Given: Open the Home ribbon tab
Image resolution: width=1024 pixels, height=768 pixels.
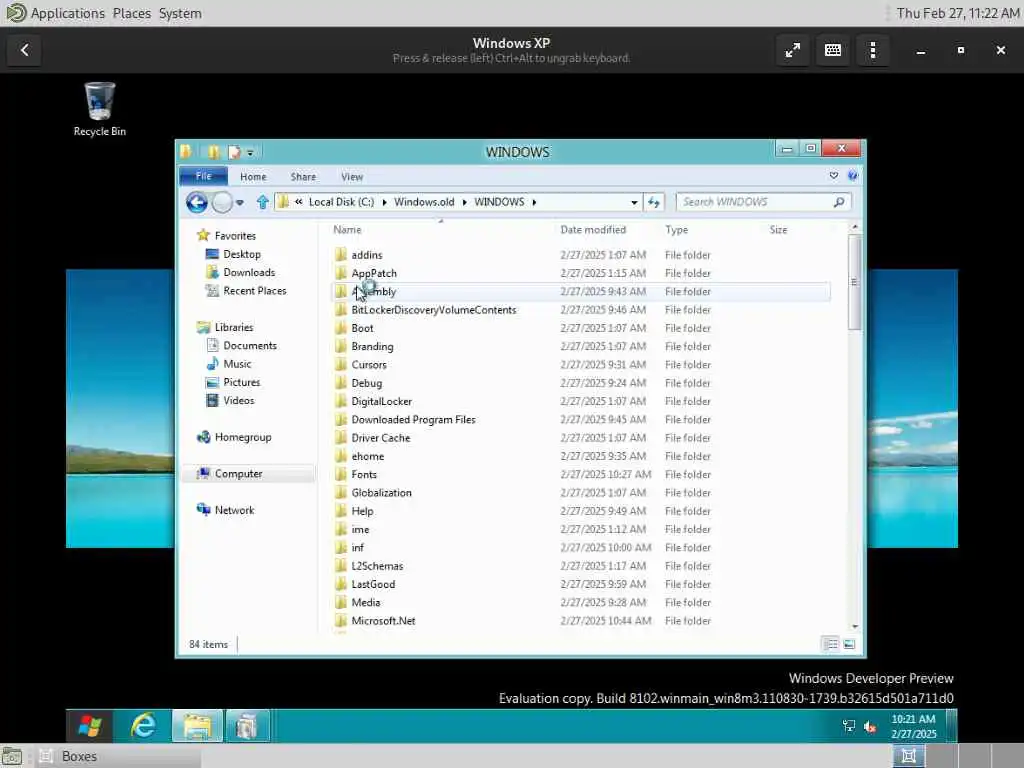Looking at the screenshot, I should (253, 176).
